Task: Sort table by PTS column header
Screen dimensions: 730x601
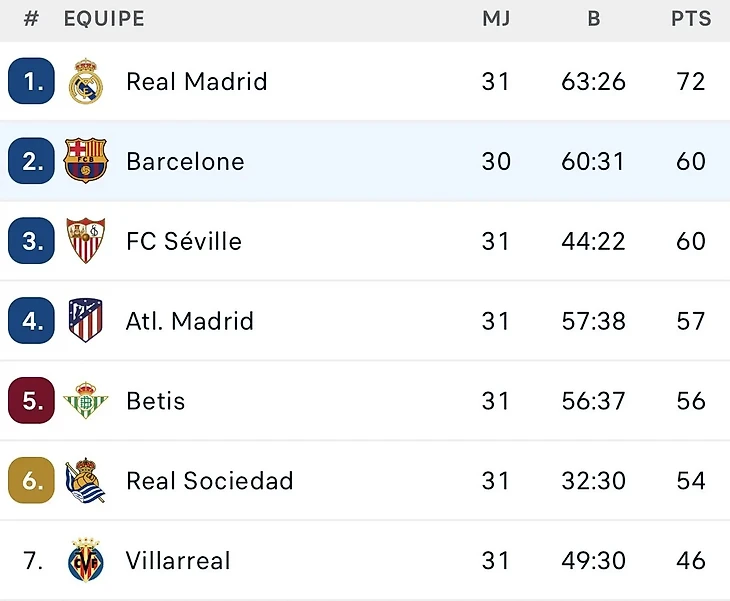Action: 691,19
